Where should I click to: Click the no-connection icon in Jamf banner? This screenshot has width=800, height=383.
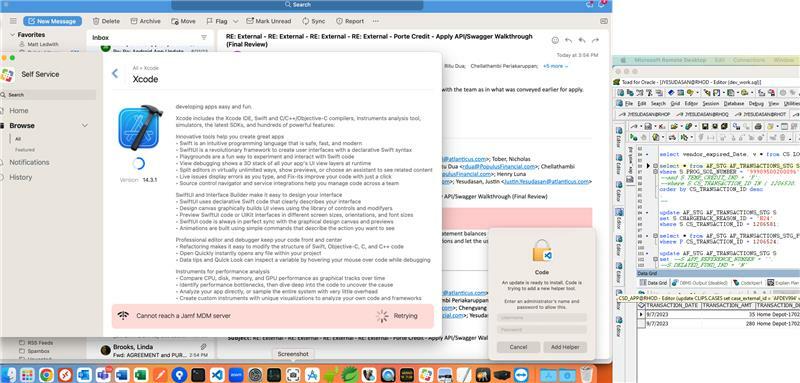(x=122, y=316)
